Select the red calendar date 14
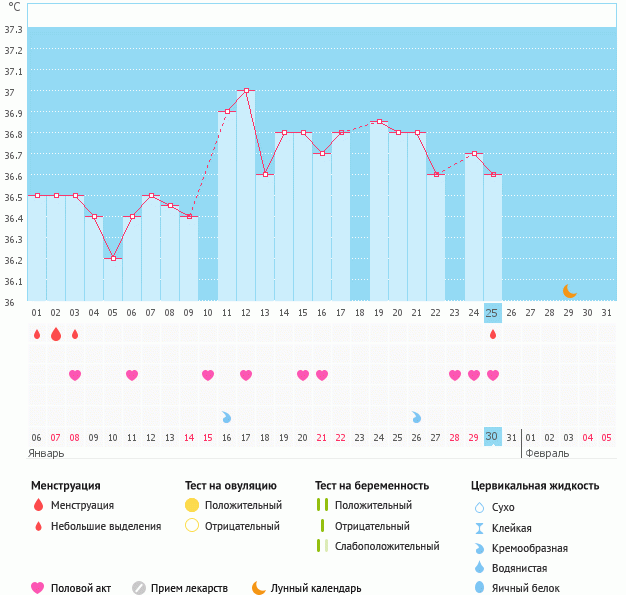626x595 pixels. 189,437
